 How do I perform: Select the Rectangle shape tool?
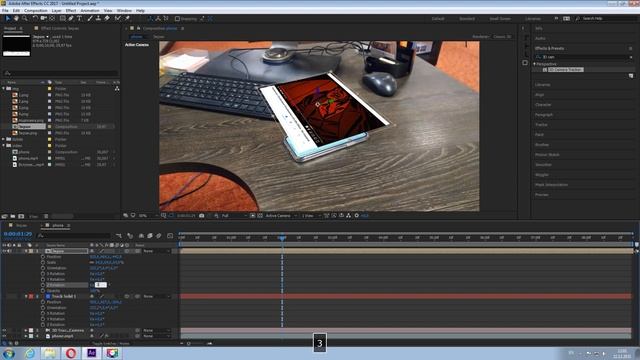click(62, 18)
